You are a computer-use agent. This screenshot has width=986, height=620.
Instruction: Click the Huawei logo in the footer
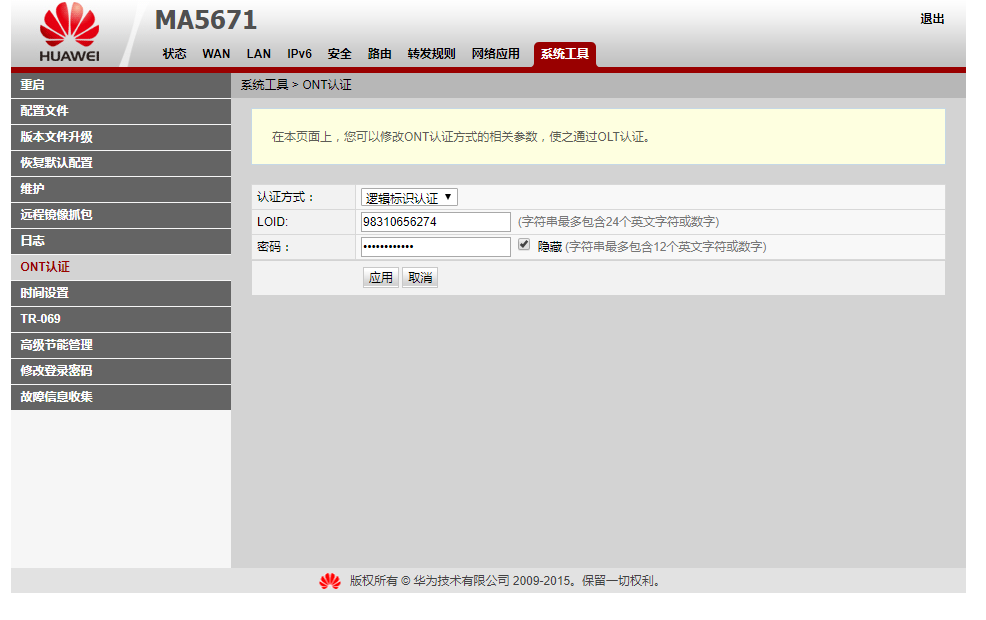click(x=330, y=581)
